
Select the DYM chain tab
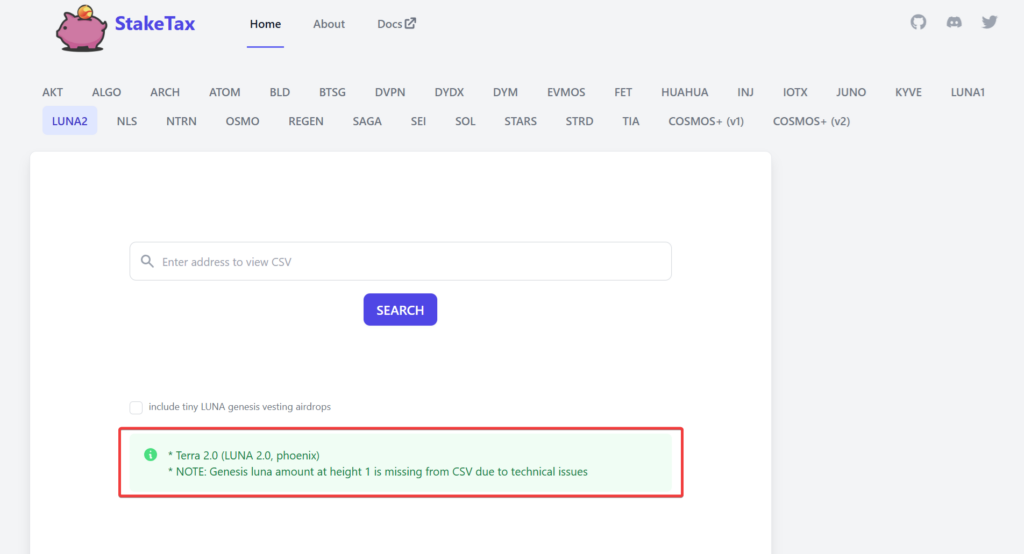pos(505,92)
